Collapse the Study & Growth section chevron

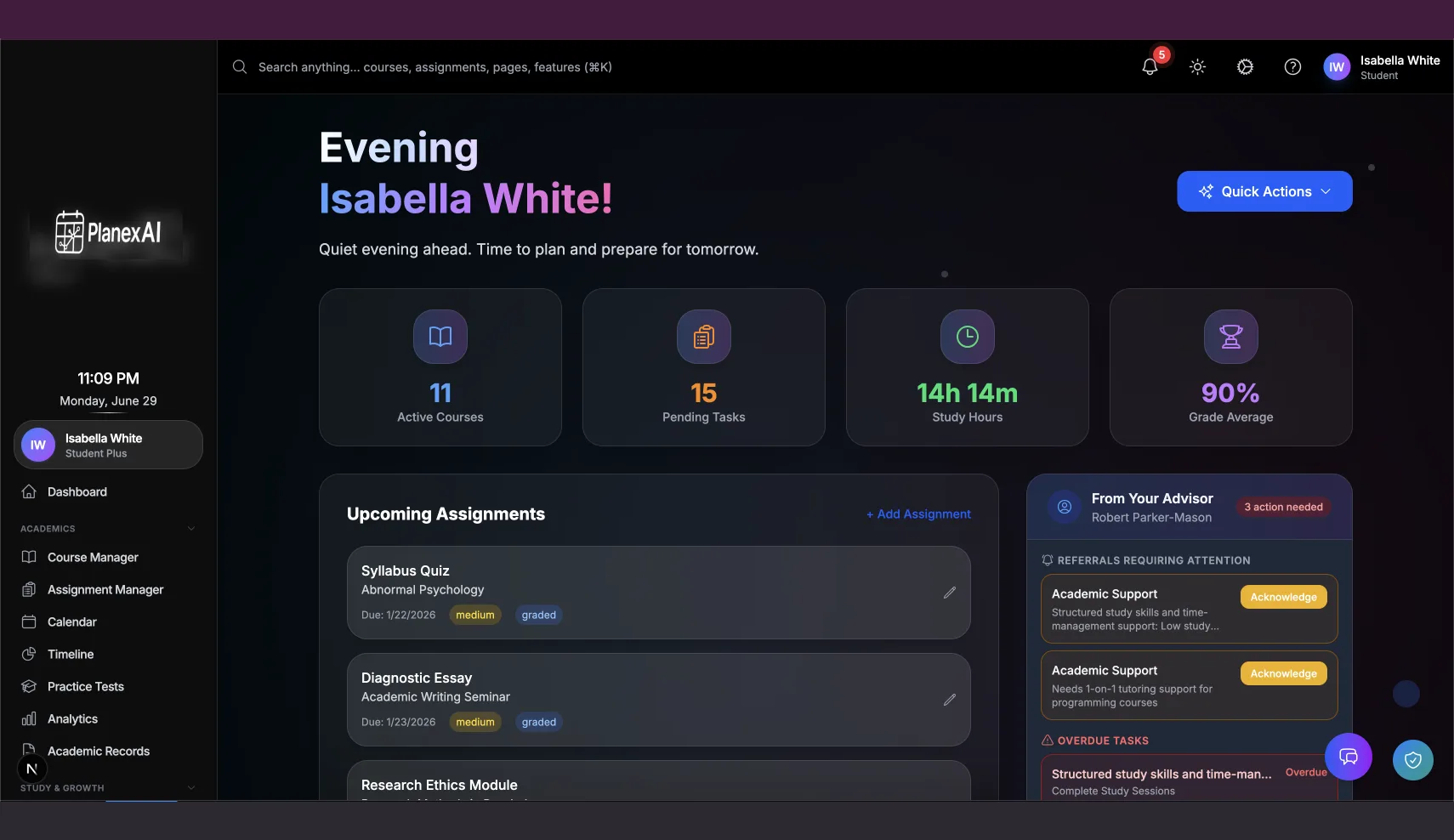pos(191,788)
